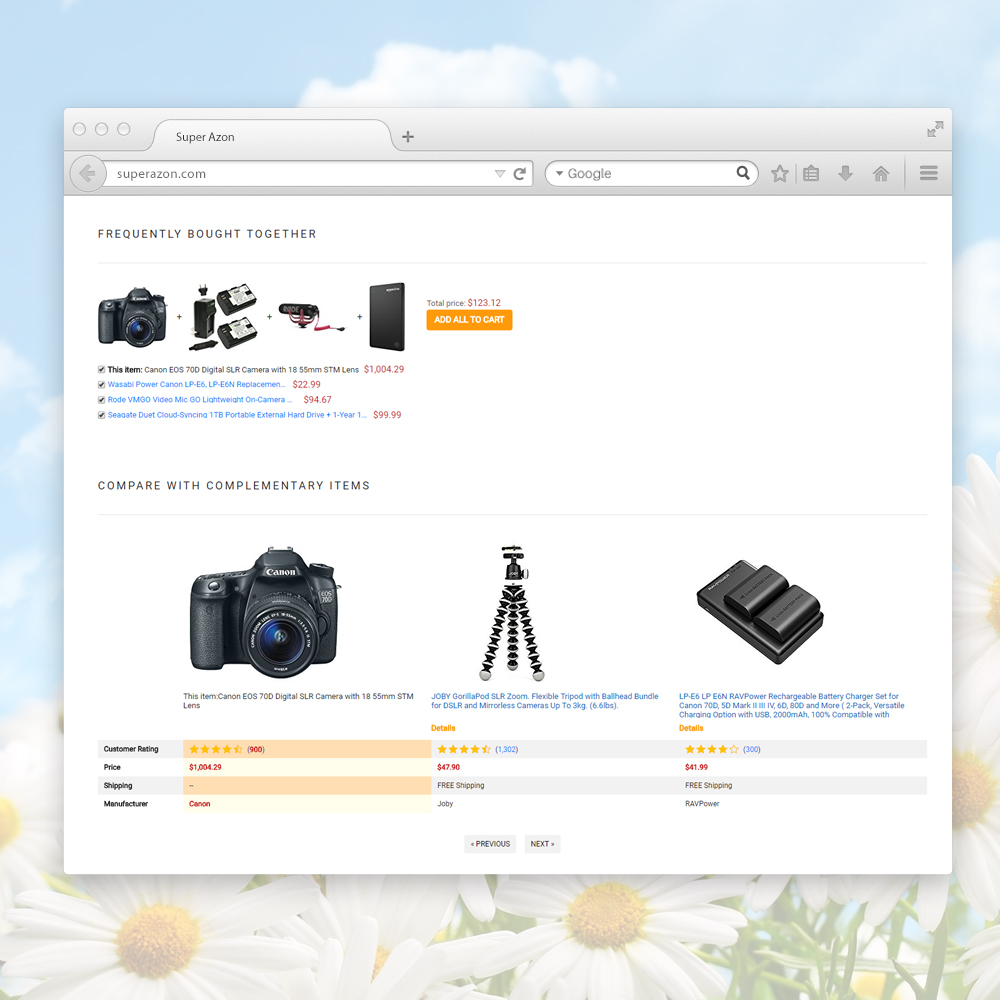
Task: Open the URL history dropdown arrow
Action: tap(500, 173)
